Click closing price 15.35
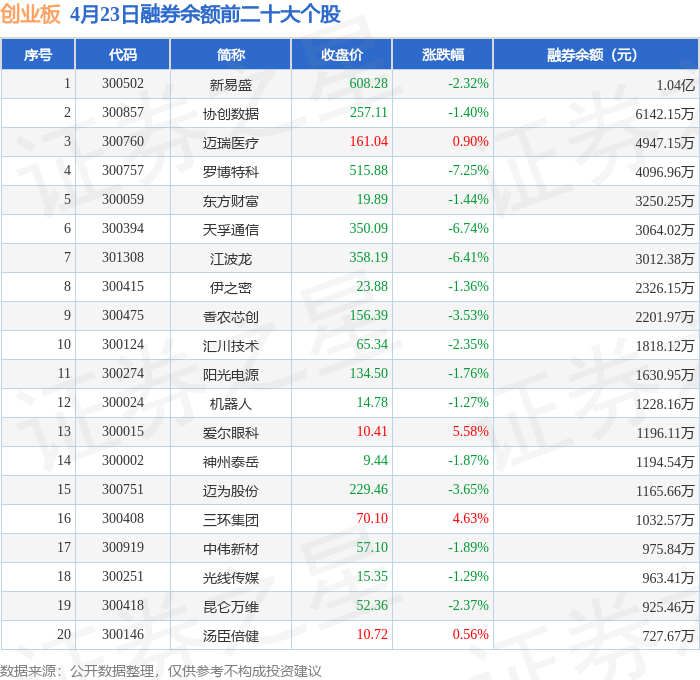 (x=372, y=577)
